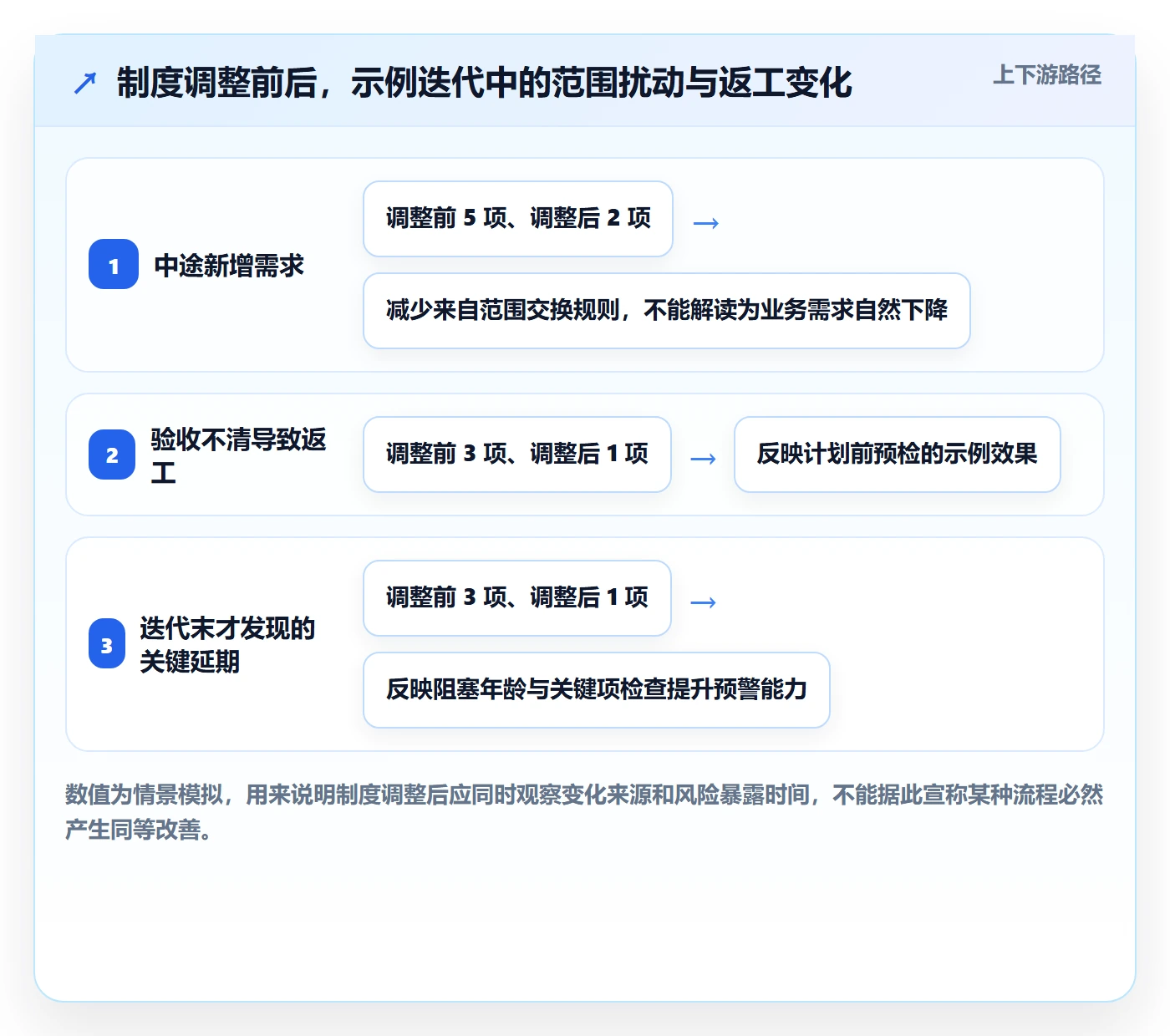Viewport: 1170px width, 1036px height.
Task: Click number badge 3 beside 迭代末才发现的关键延期
Action: pyautogui.click(x=107, y=644)
